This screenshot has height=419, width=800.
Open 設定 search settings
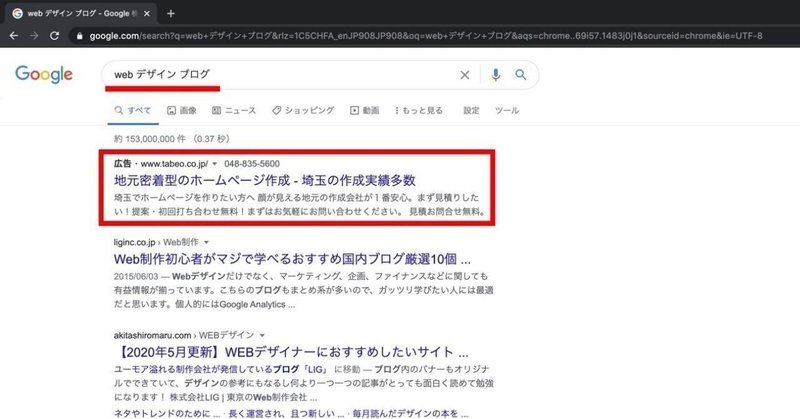(x=471, y=110)
